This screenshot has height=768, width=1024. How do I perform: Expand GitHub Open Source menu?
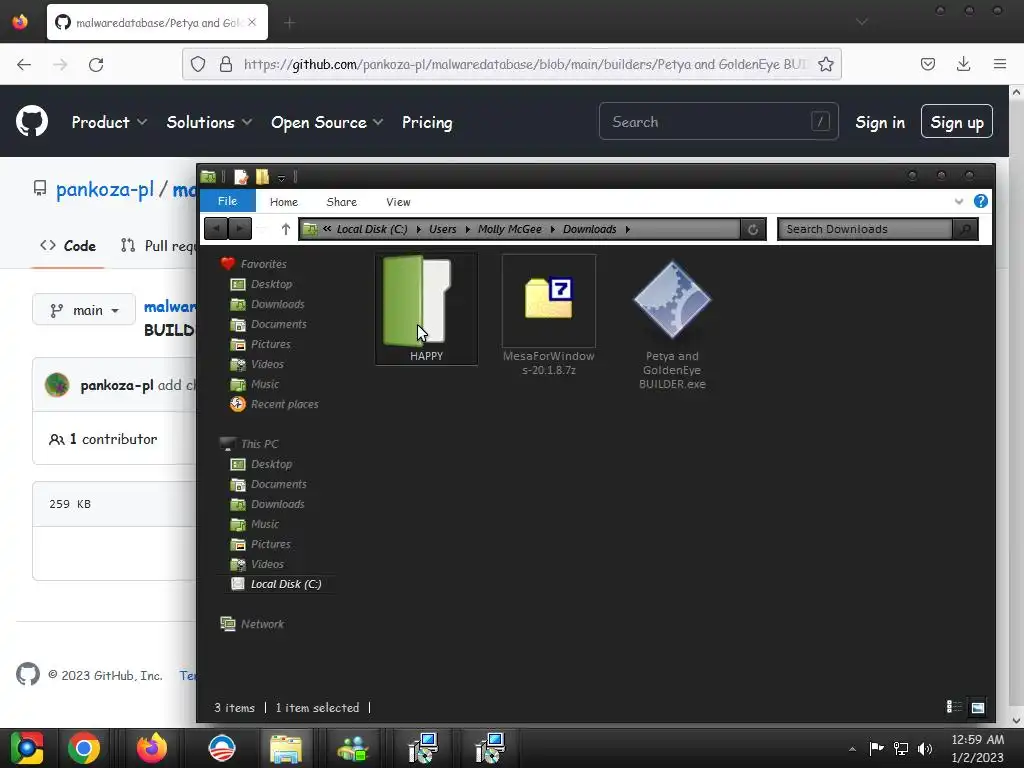[x=327, y=122]
